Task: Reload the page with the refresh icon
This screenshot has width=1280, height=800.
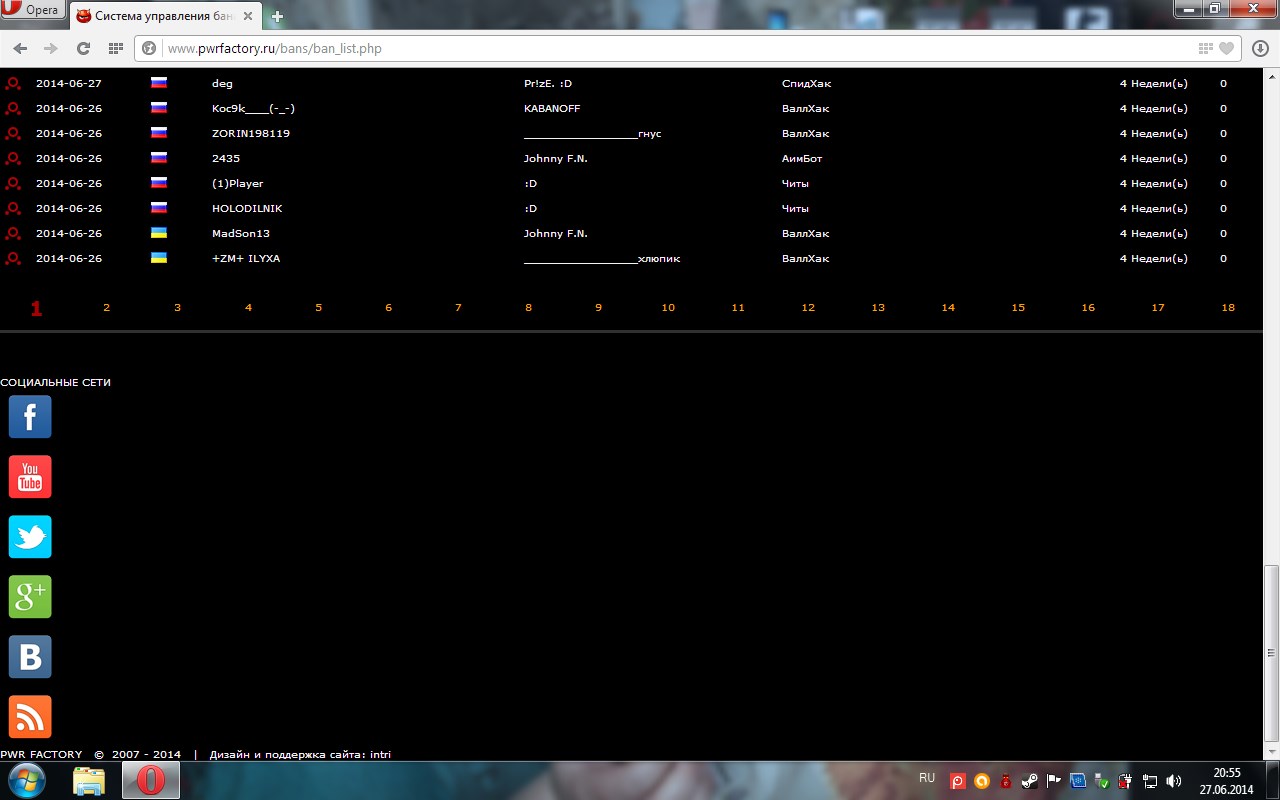Action: click(x=83, y=48)
